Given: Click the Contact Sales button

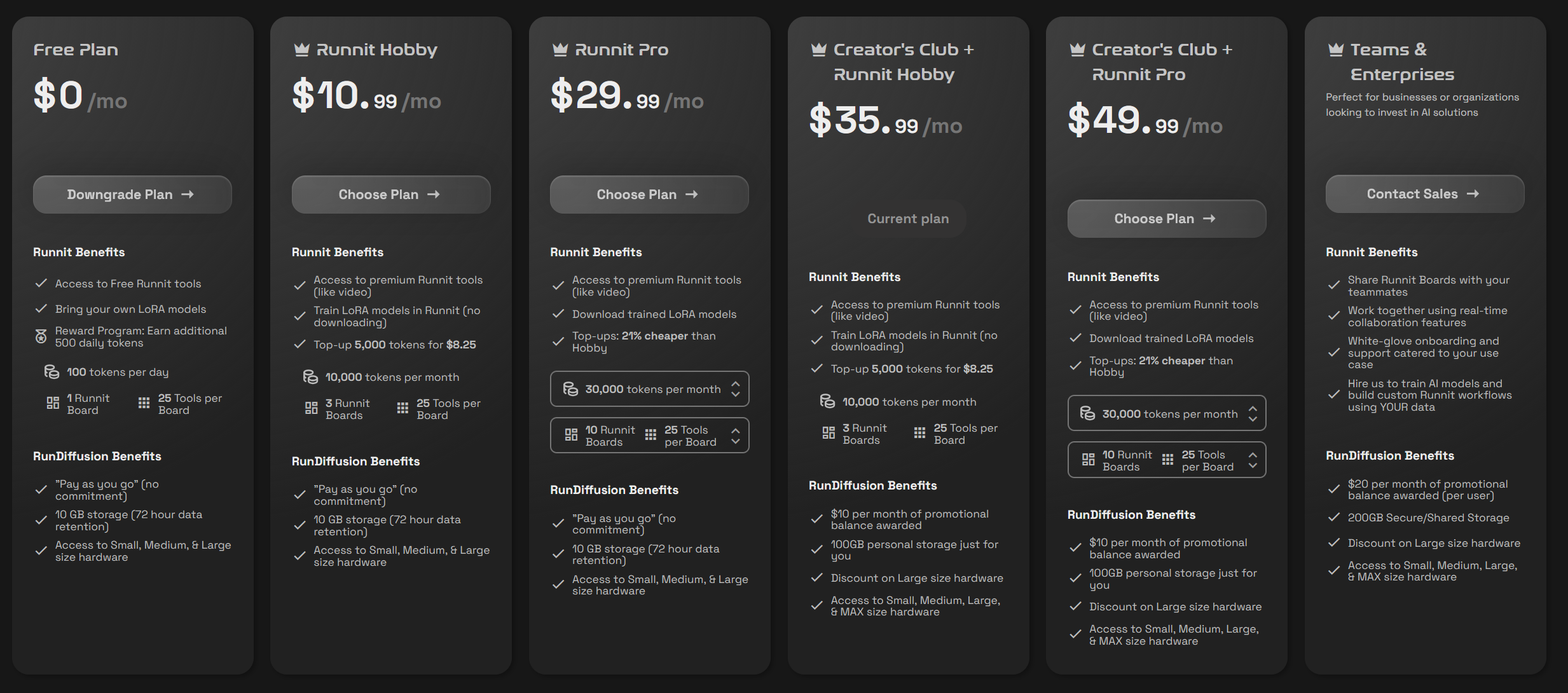Looking at the screenshot, I should pyautogui.click(x=1424, y=194).
